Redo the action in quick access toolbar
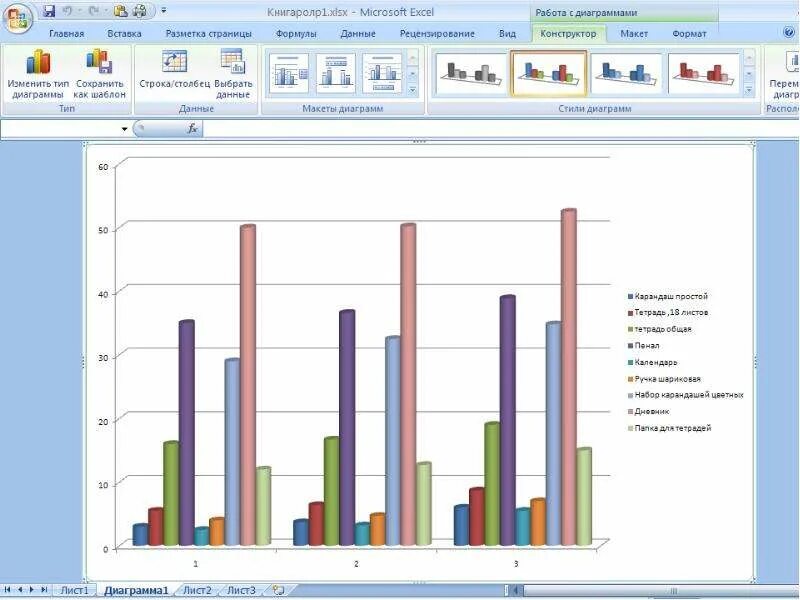Viewport: 800px width, 600px height. click(93, 11)
